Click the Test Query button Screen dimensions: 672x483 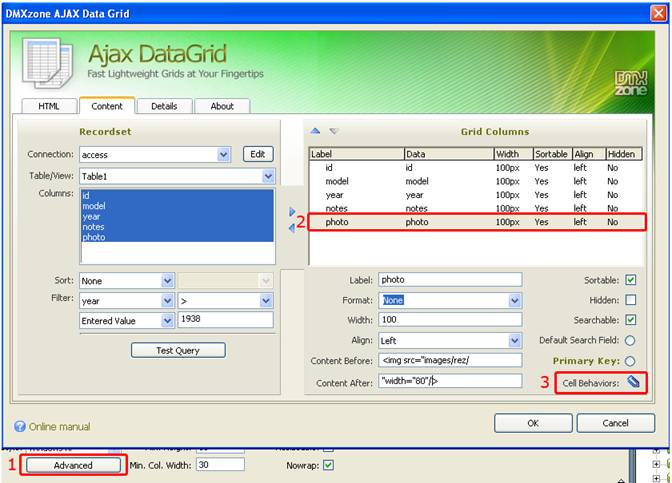[x=178, y=350]
